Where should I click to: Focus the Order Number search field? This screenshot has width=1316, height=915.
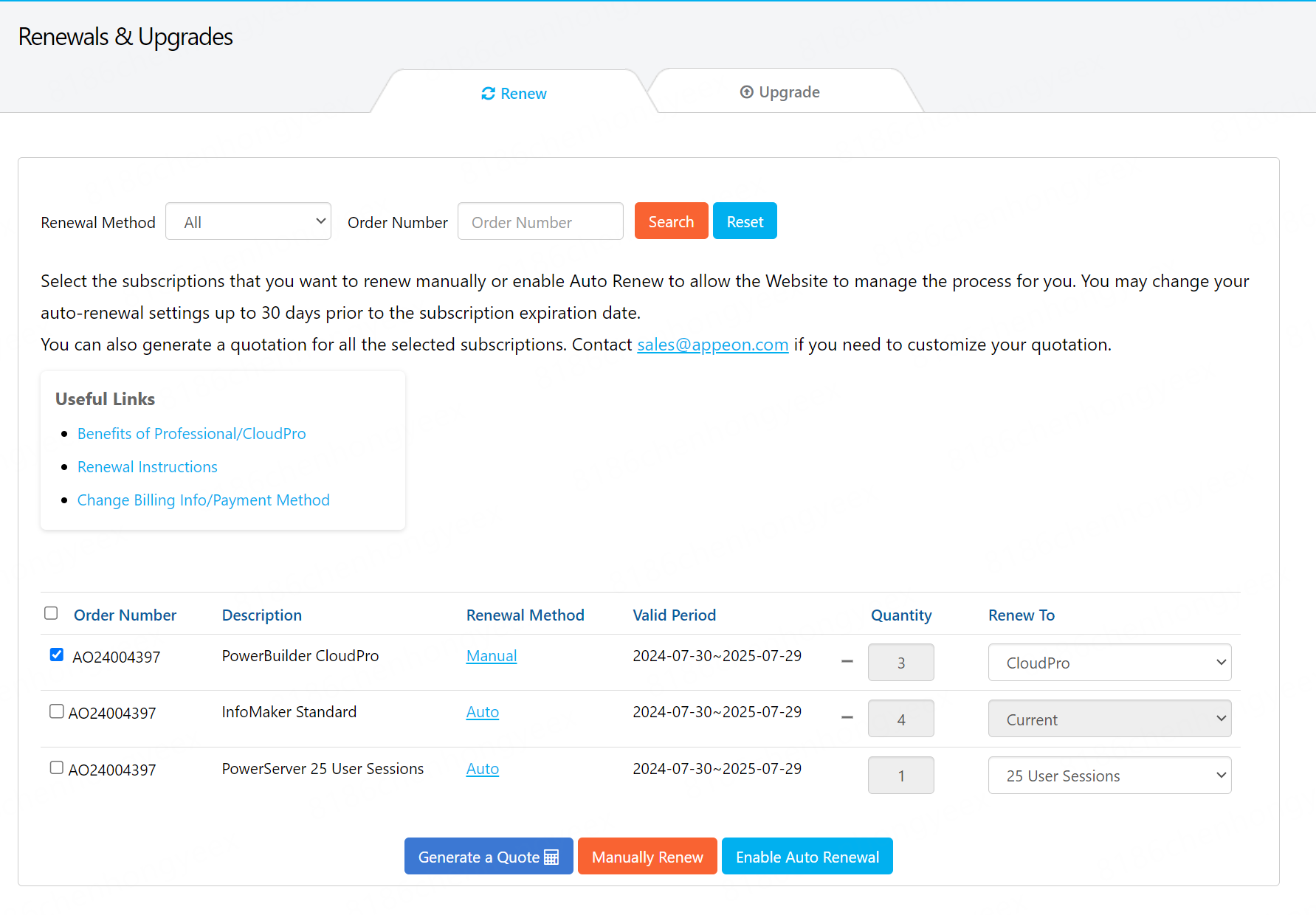pyautogui.click(x=540, y=221)
